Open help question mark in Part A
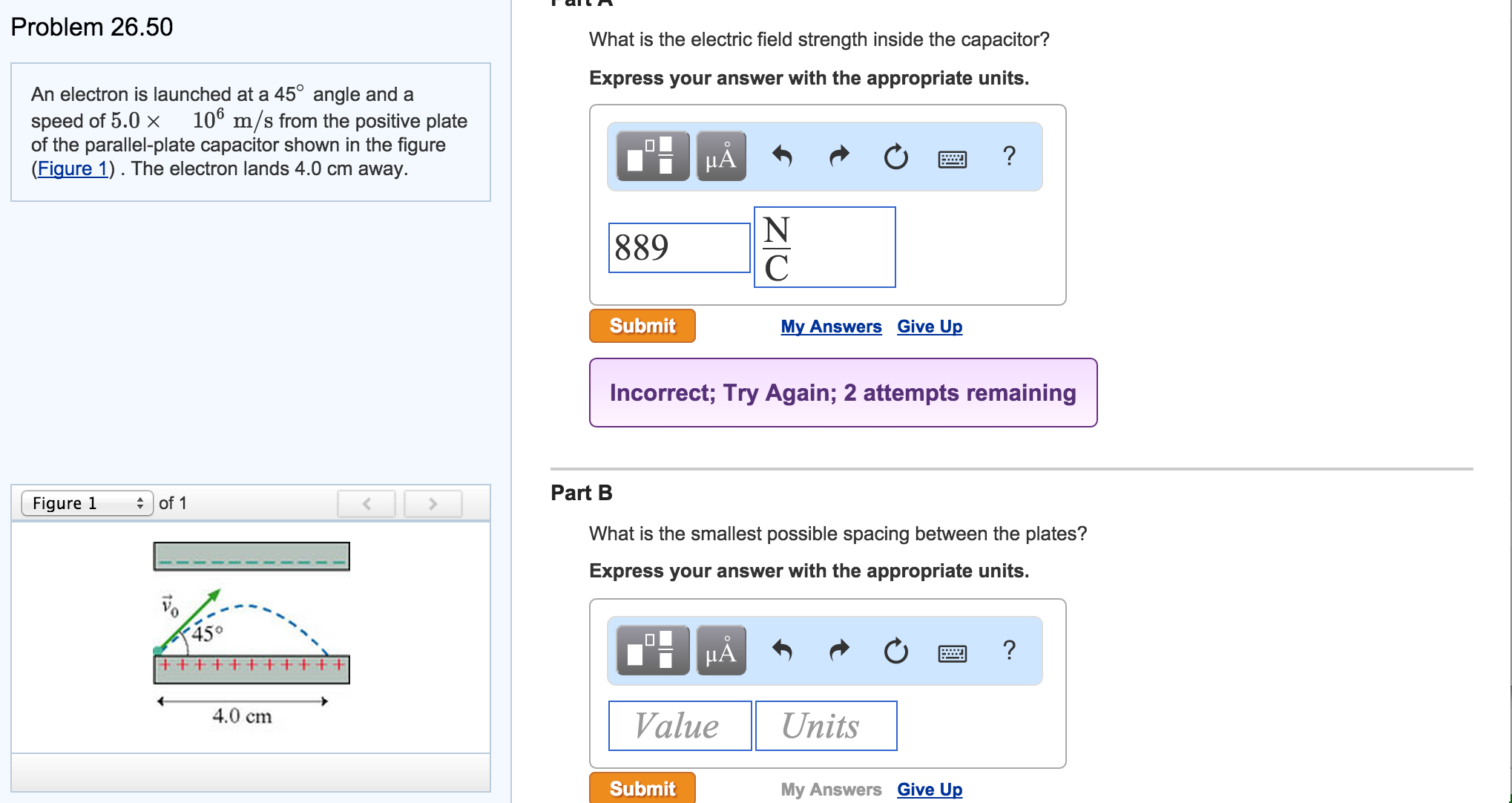This screenshot has height=803, width=1512. tap(1009, 156)
